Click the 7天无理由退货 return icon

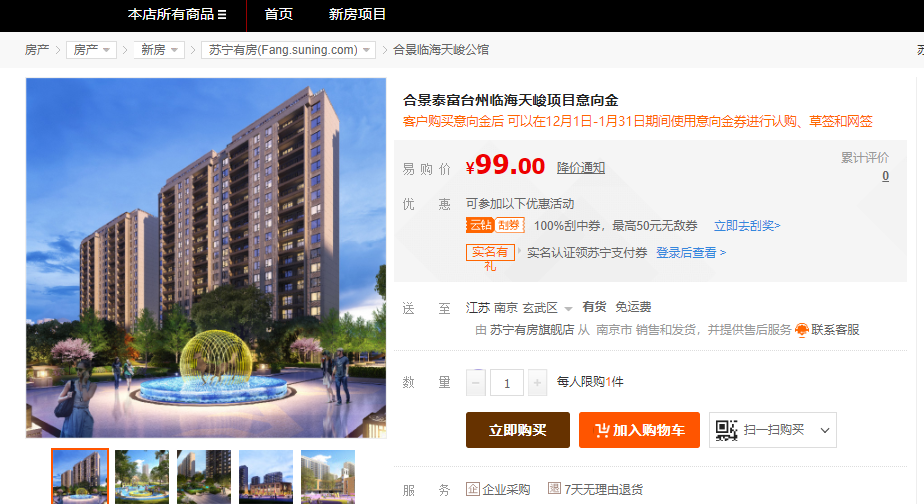(x=554, y=488)
